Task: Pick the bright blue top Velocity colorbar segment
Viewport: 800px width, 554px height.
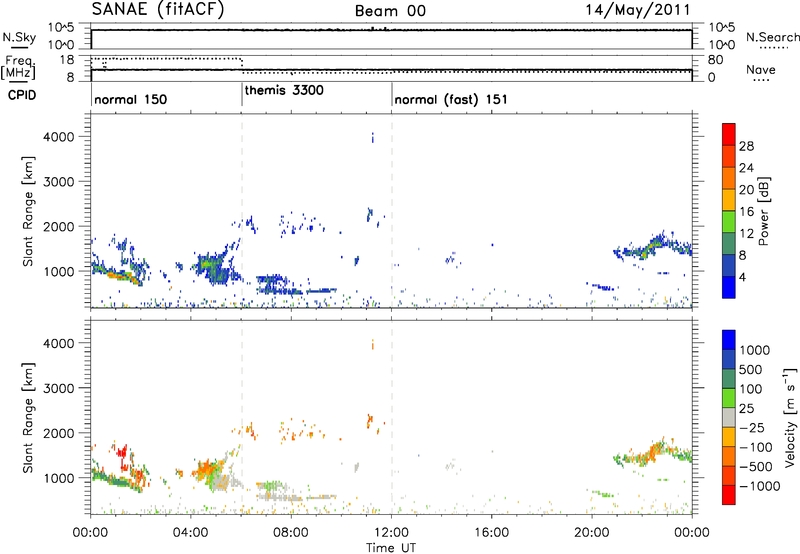Action: (x=729, y=340)
